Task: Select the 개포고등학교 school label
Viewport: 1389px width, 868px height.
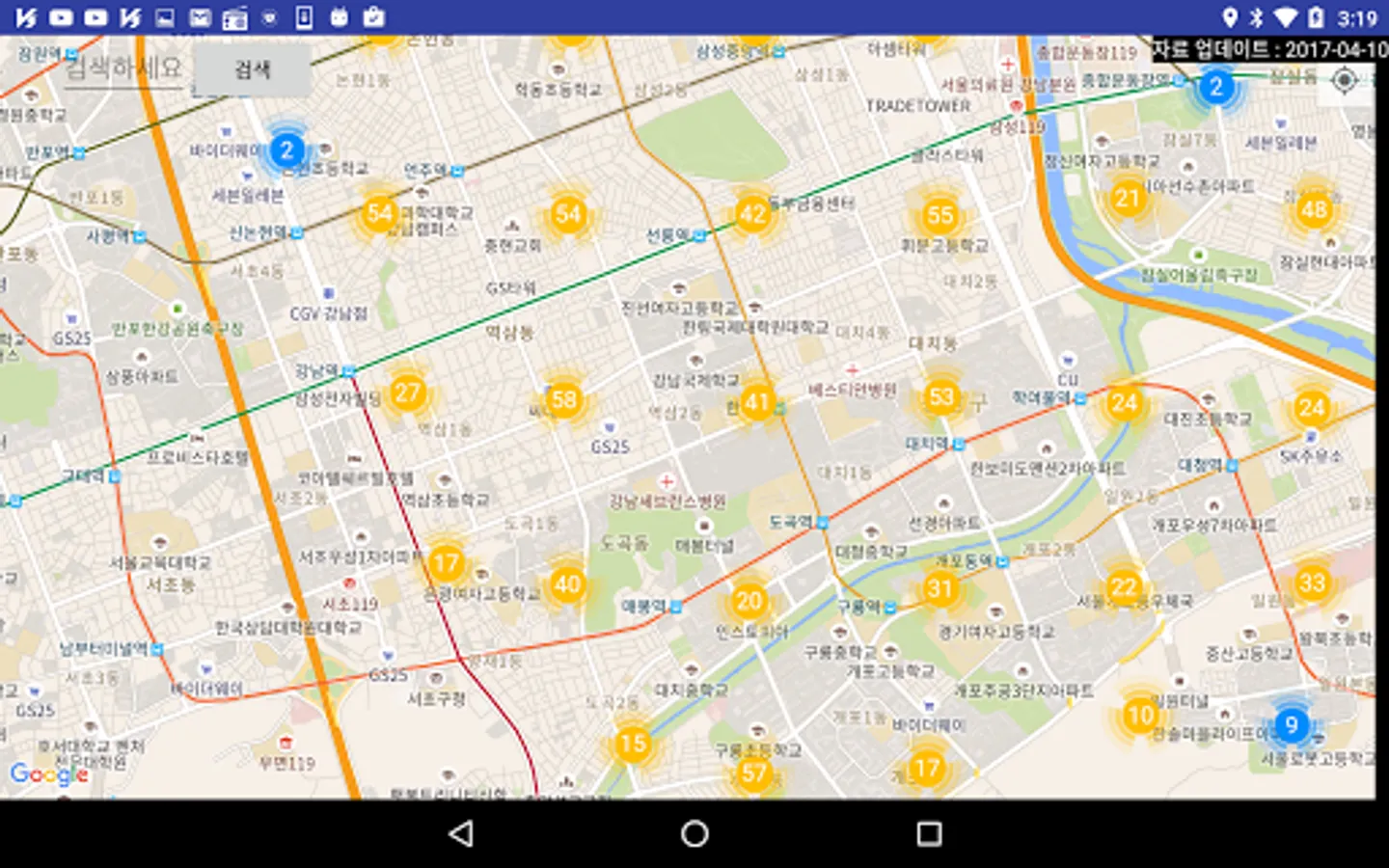Action: 891,670
